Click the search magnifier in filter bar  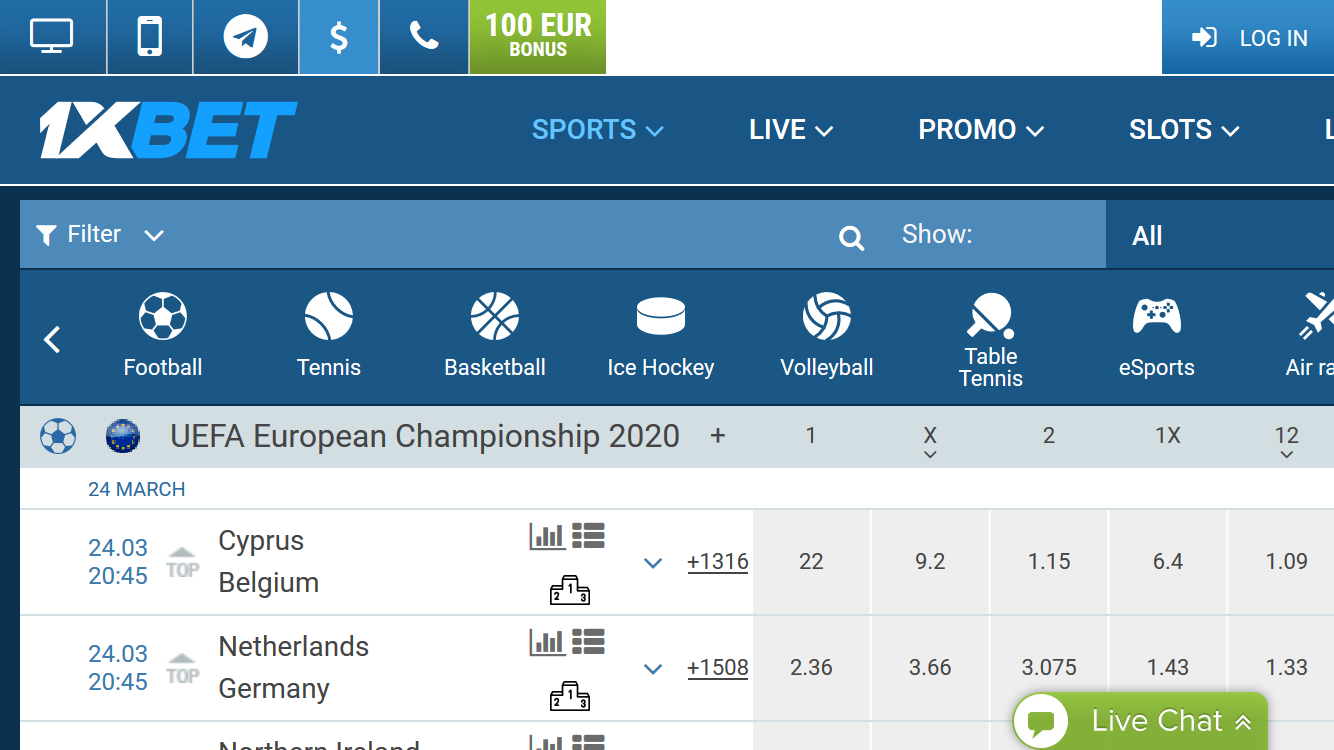pos(851,237)
